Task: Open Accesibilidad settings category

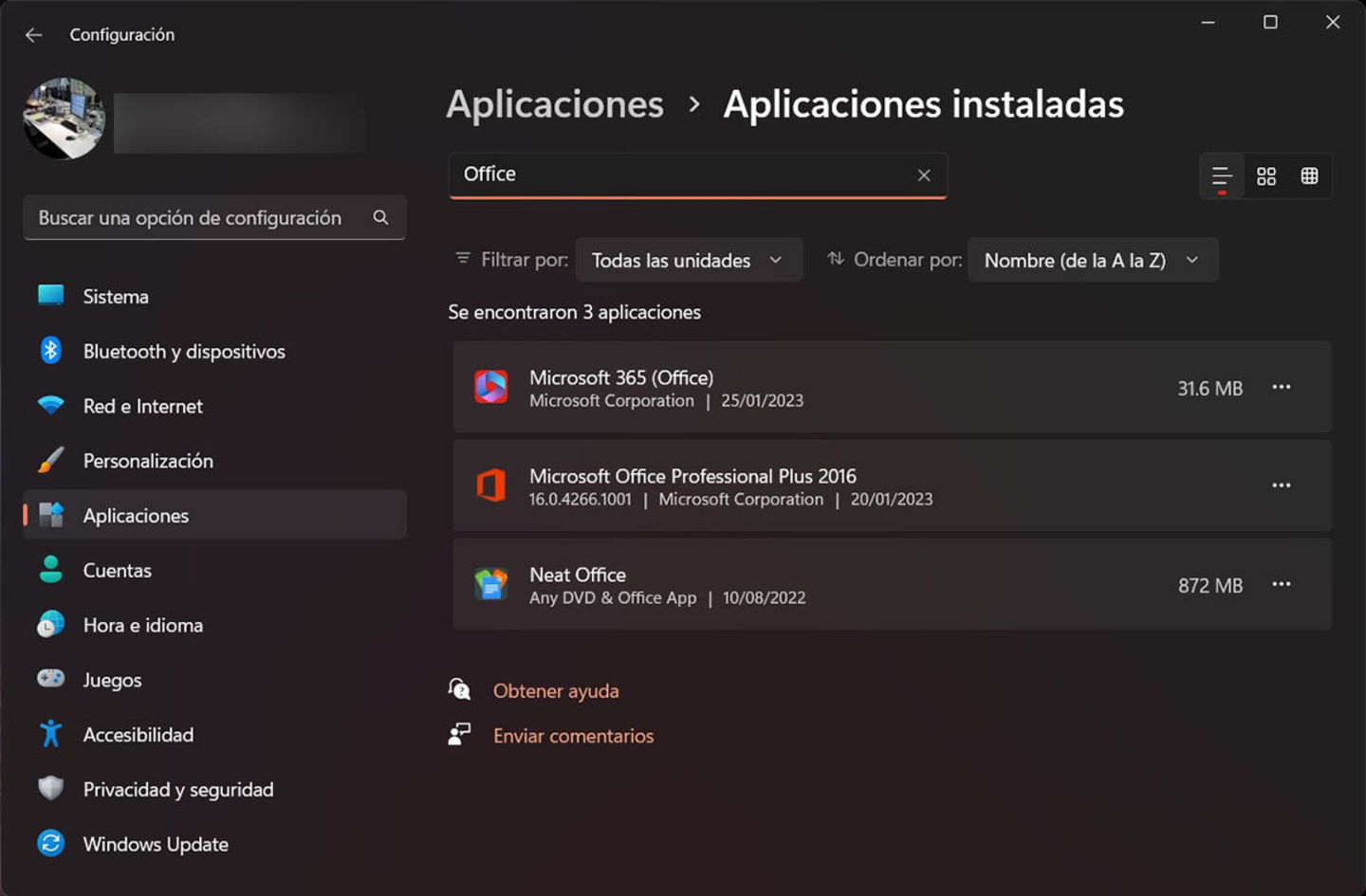Action: tap(214, 735)
